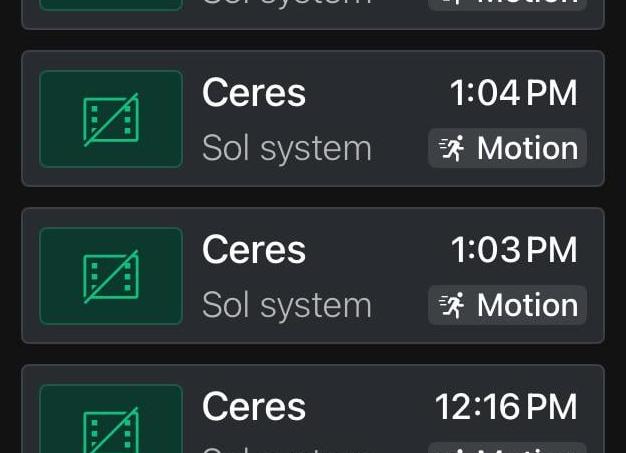Select the Motion badge on the 1:04 PM event
The width and height of the screenshot is (626, 453).
(508, 149)
